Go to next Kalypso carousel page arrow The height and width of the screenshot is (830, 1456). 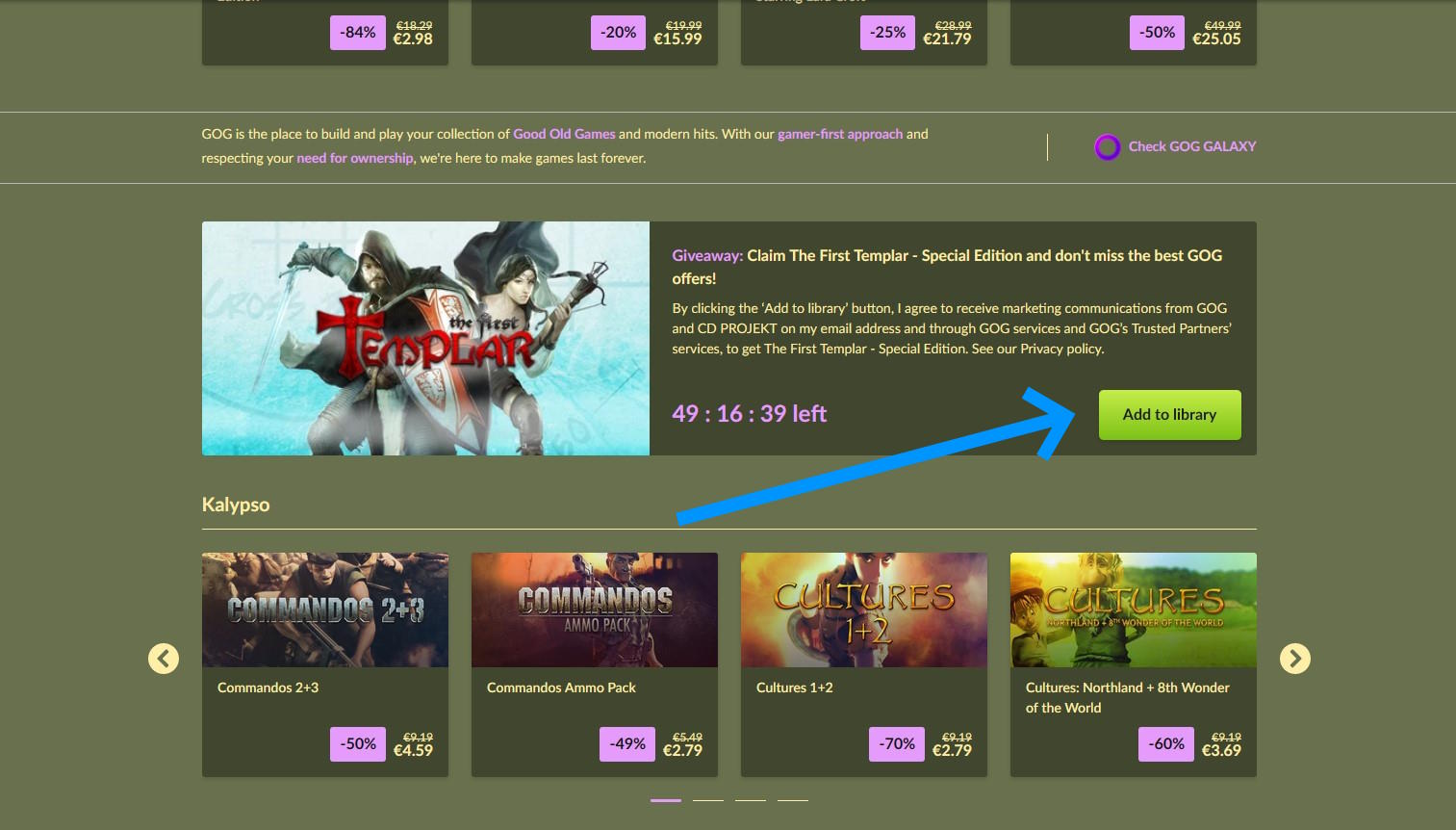[x=1294, y=659]
